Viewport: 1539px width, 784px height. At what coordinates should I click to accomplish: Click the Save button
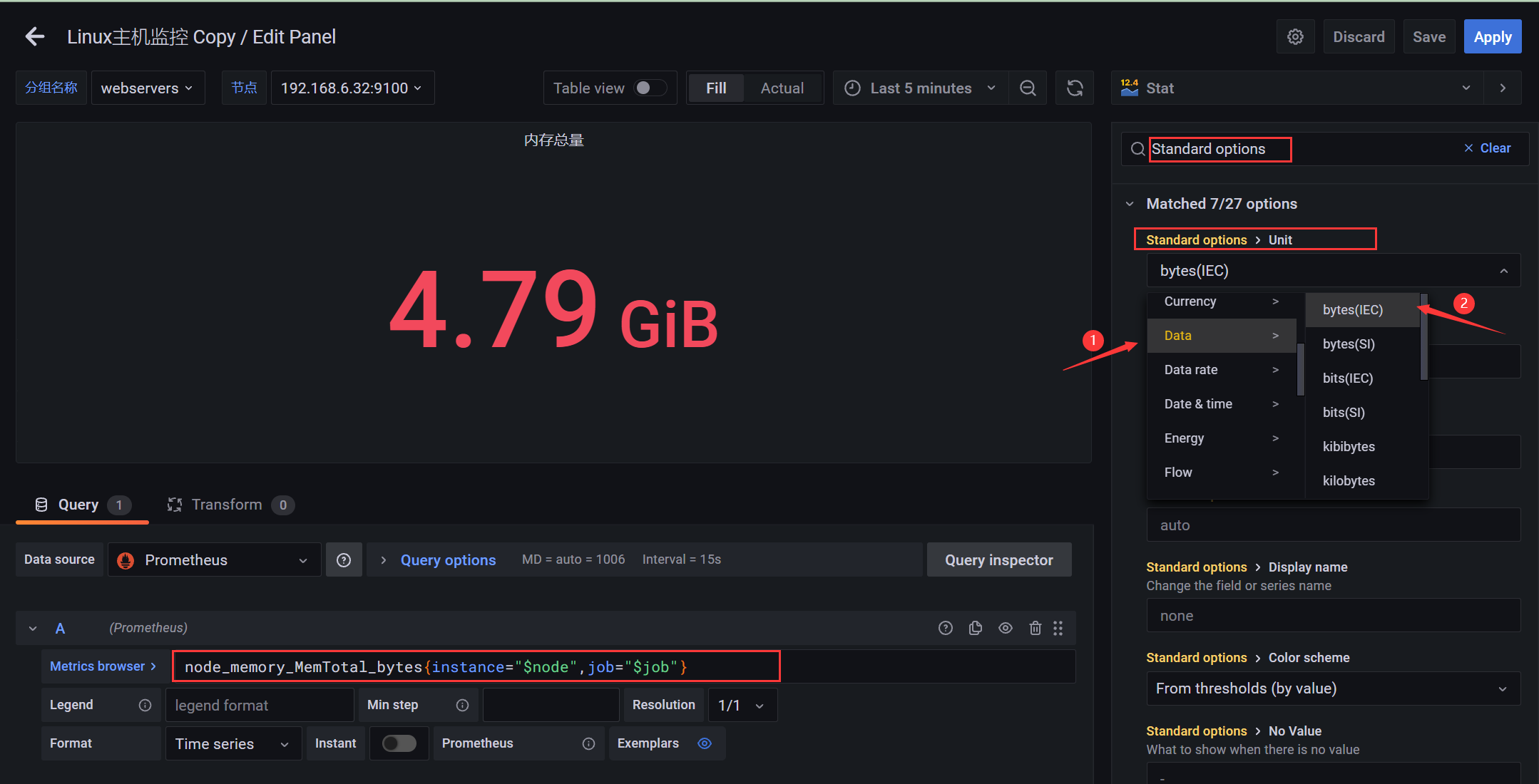1429,36
